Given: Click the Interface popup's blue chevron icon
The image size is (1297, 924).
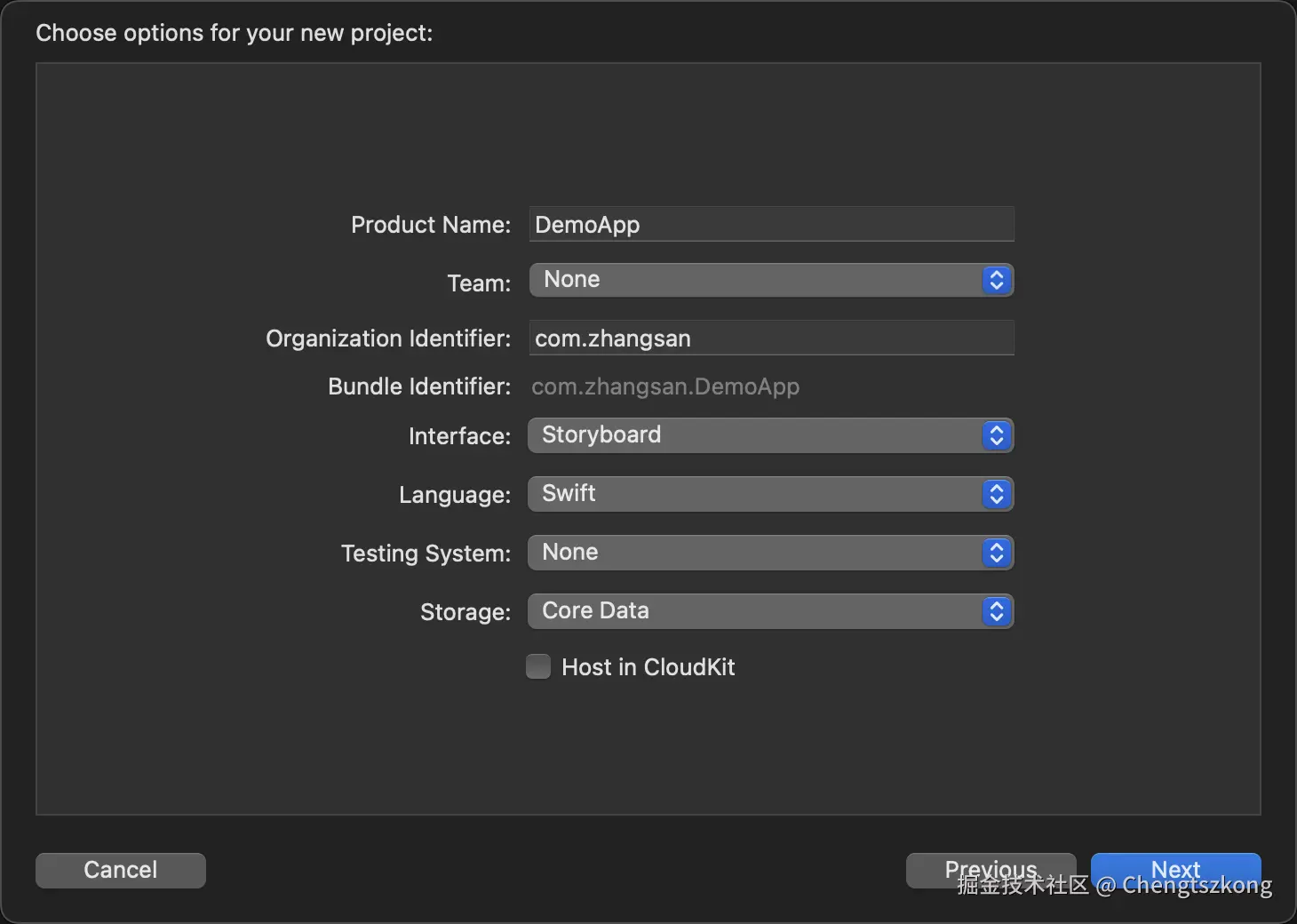Looking at the screenshot, I should point(997,435).
